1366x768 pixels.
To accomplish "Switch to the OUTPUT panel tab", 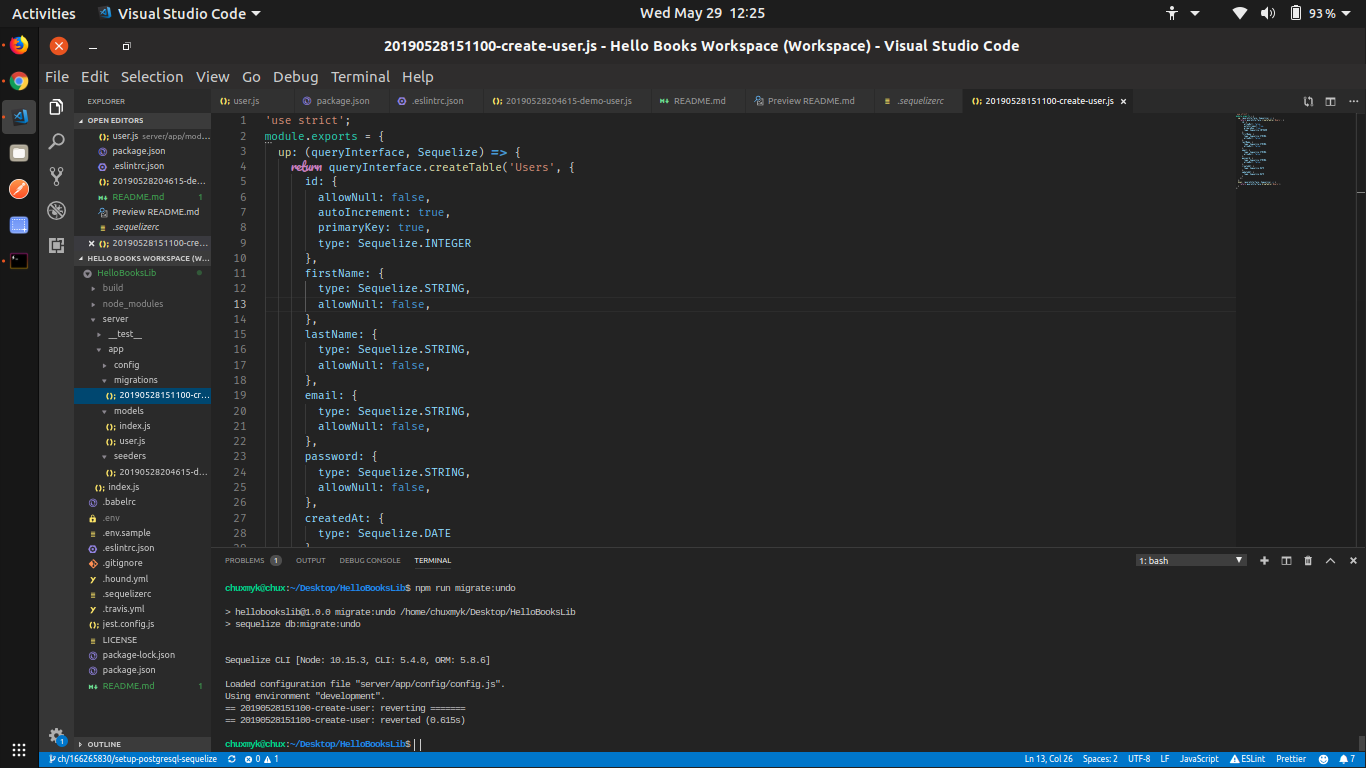I will tap(310, 561).
